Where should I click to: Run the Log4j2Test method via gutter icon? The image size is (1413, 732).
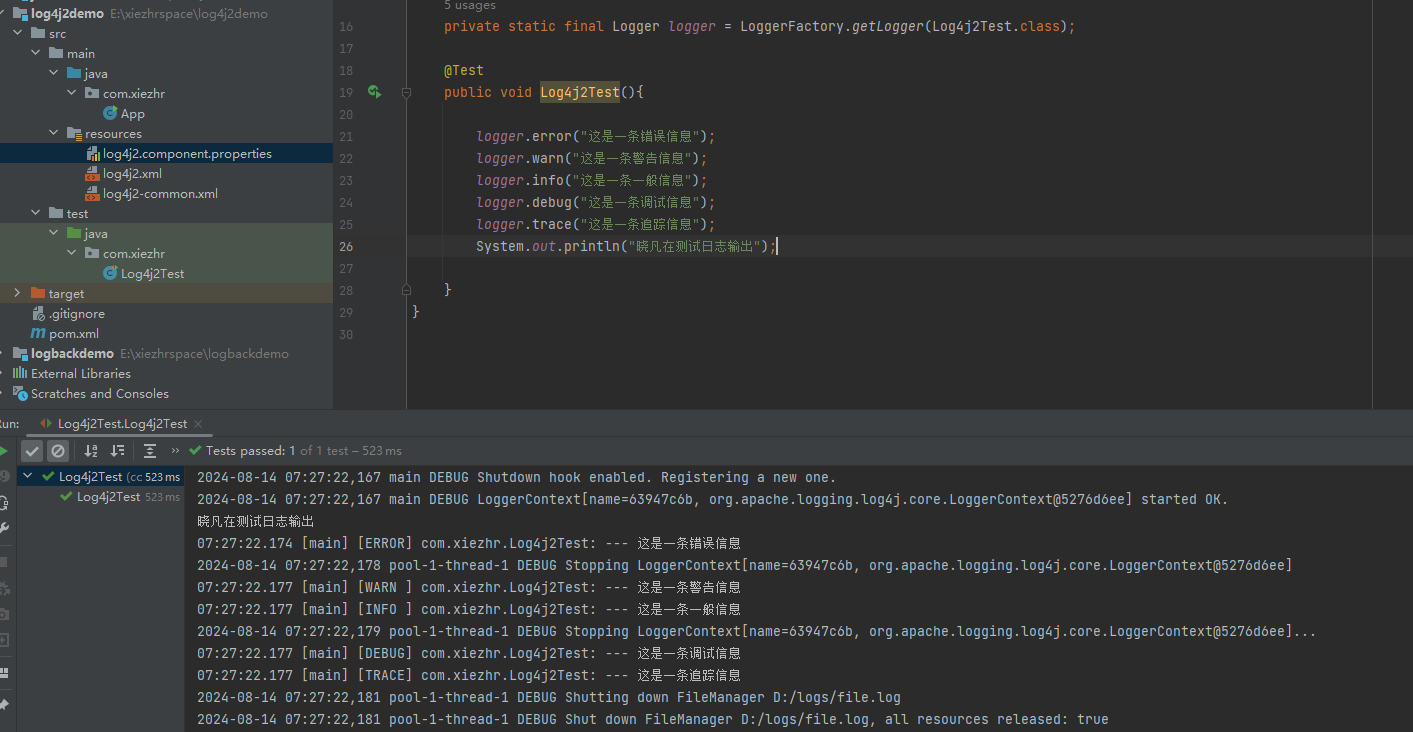point(374,91)
